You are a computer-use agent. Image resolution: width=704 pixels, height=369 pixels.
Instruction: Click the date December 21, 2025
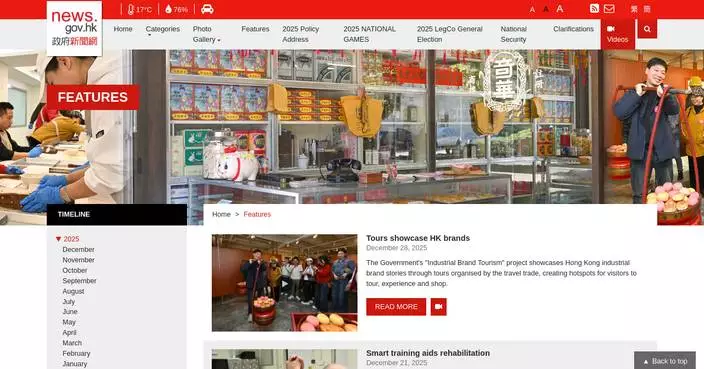coord(396,363)
